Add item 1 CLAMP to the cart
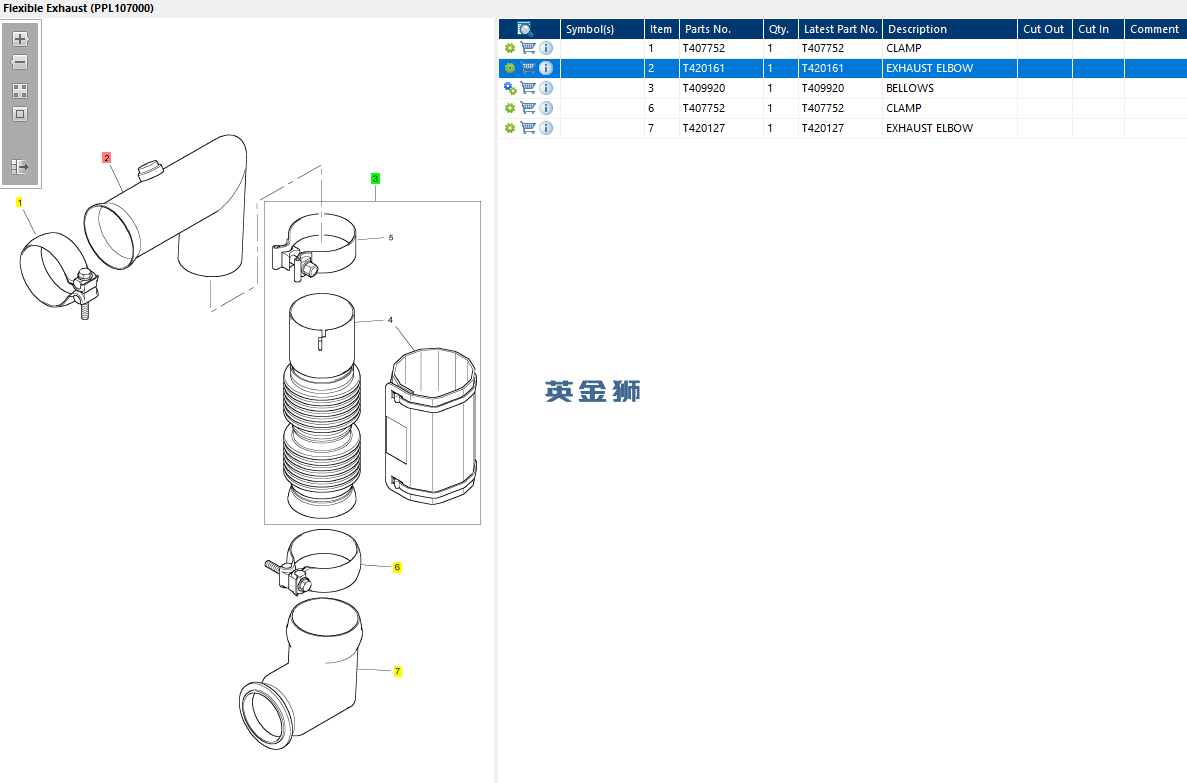This screenshot has height=783, width=1187. point(528,48)
